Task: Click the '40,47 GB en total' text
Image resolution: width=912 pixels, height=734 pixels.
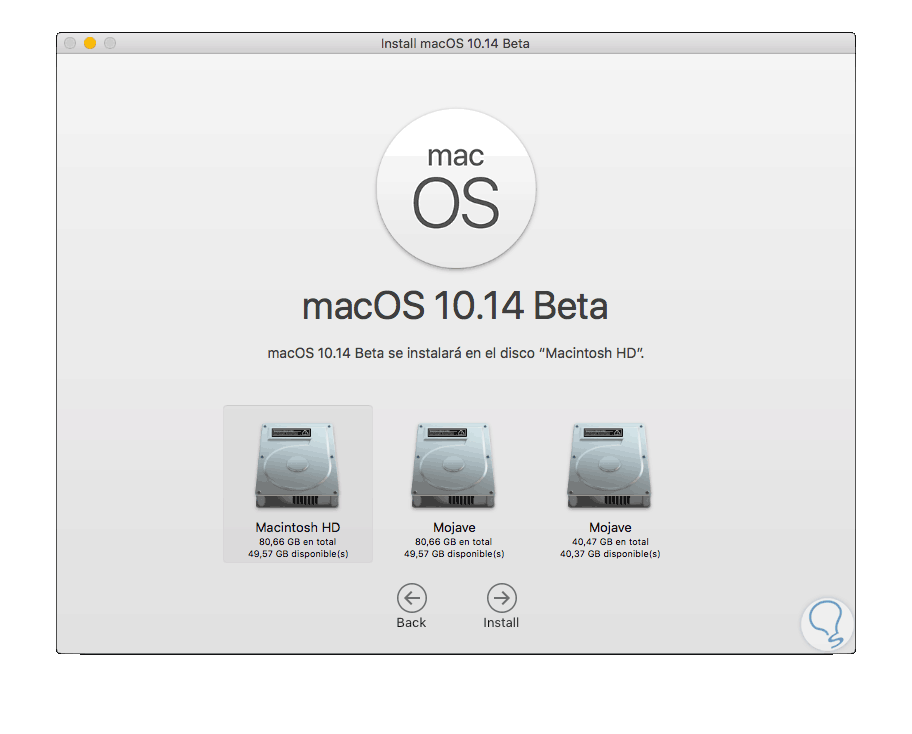Action: (610, 541)
